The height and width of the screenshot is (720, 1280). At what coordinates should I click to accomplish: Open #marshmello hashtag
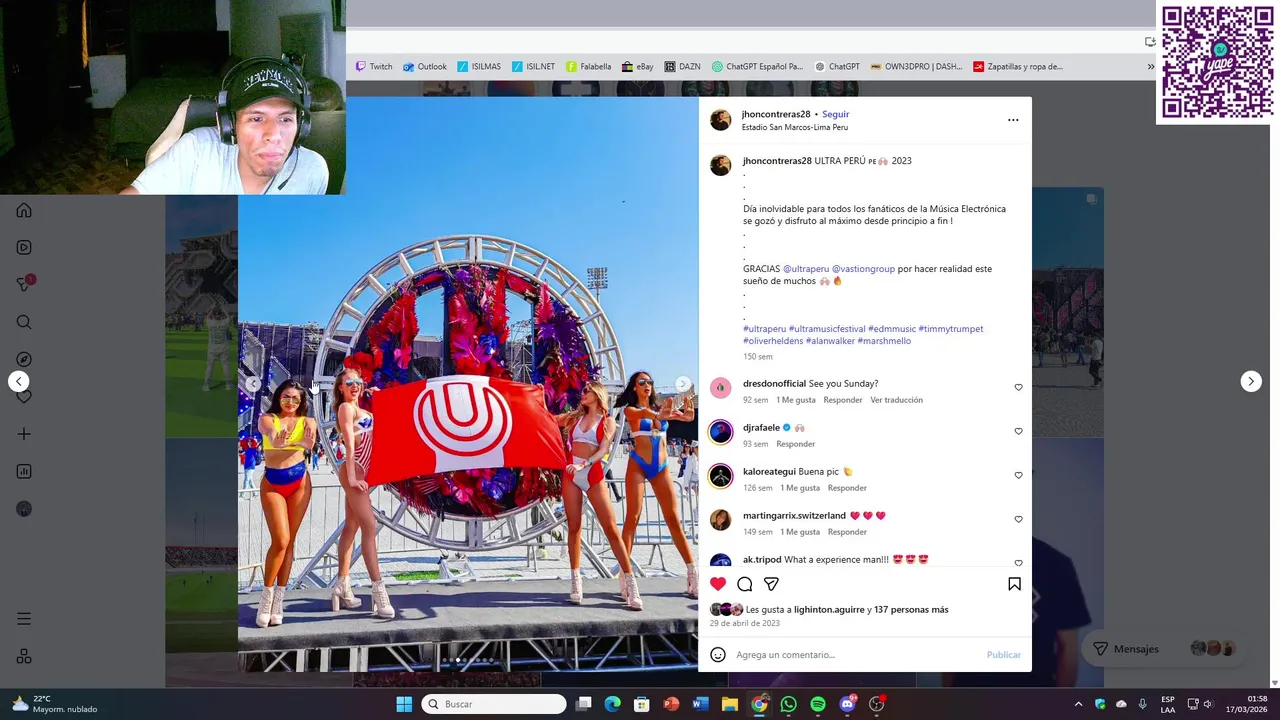[x=884, y=341]
